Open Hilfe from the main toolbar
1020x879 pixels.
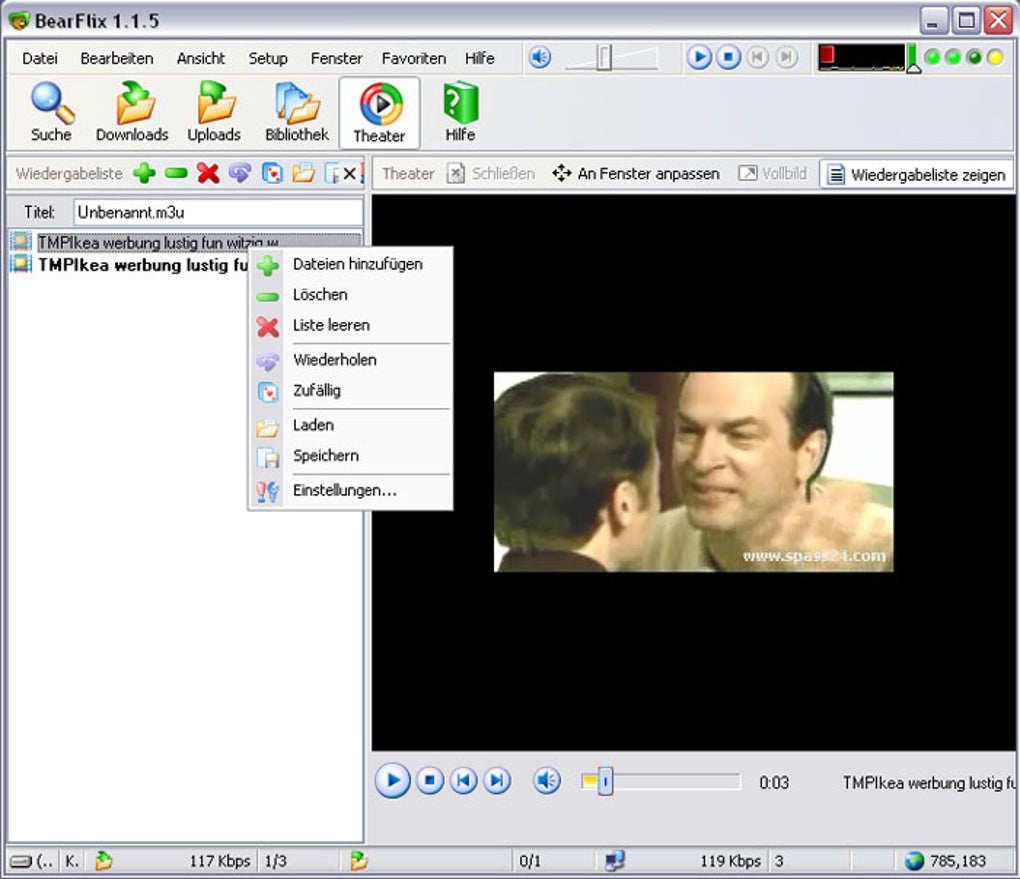[x=461, y=113]
